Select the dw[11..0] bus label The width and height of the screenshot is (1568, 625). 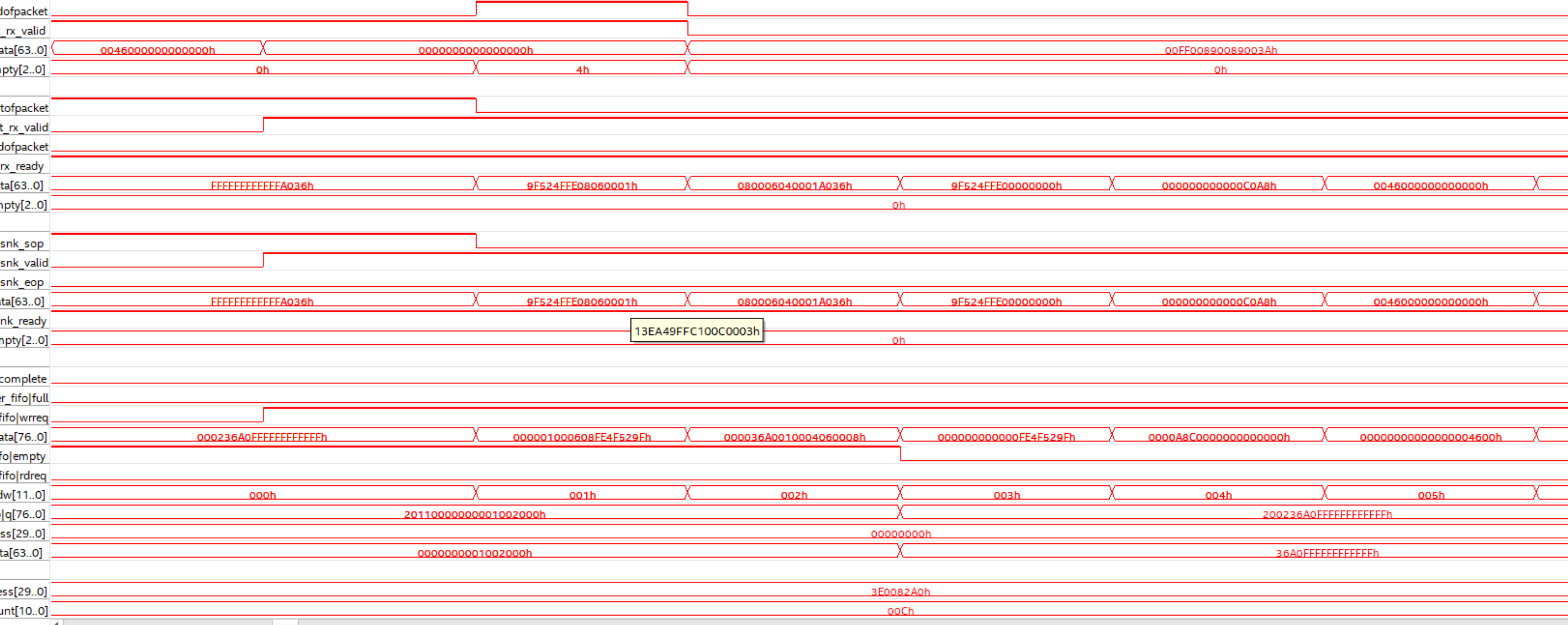tap(23, 495)
